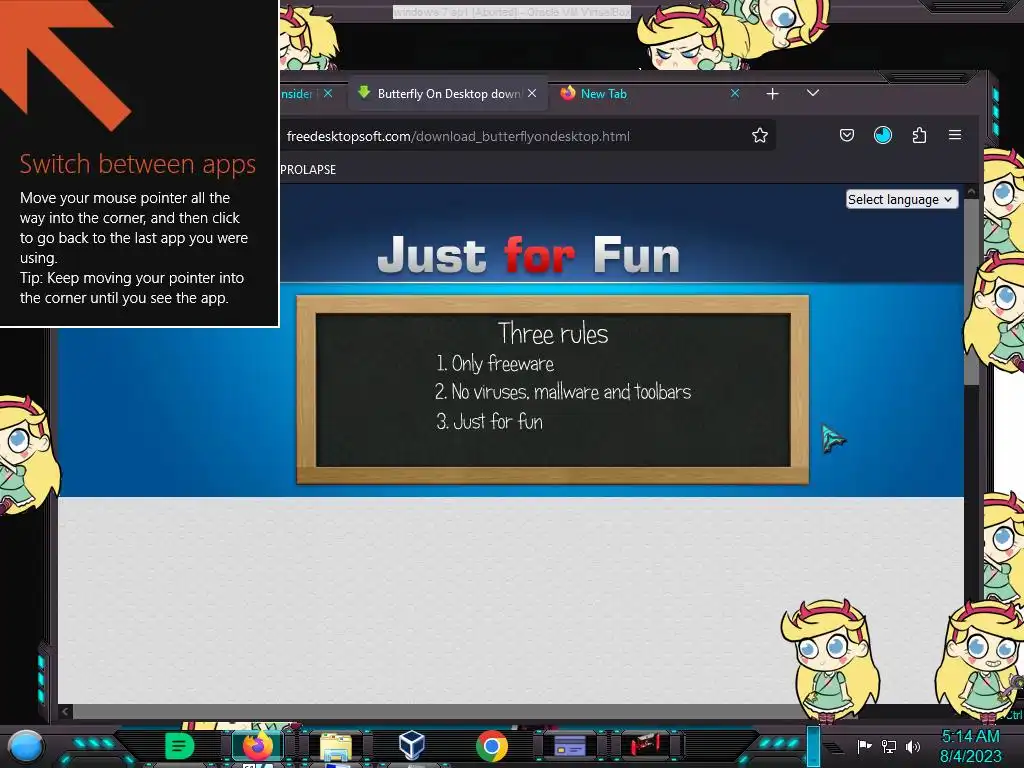Bookmark this page with the star icon
The height and width of the screenshot is (768, 1024).
(x=760, y=136)
